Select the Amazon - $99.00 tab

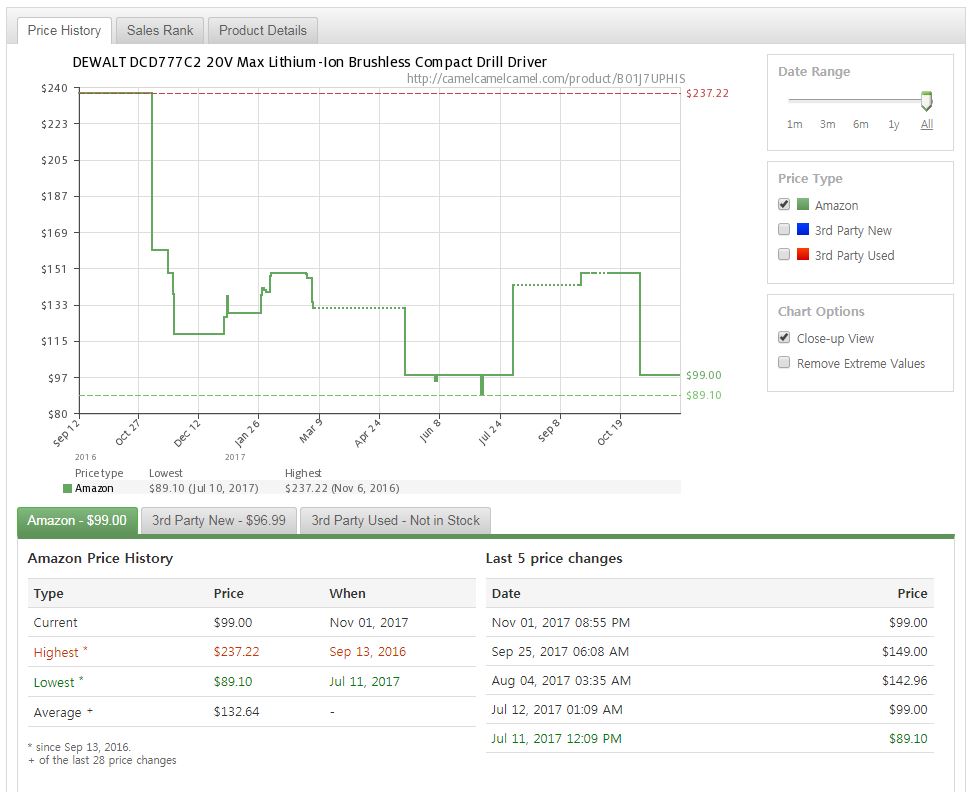tap(77, 520)
